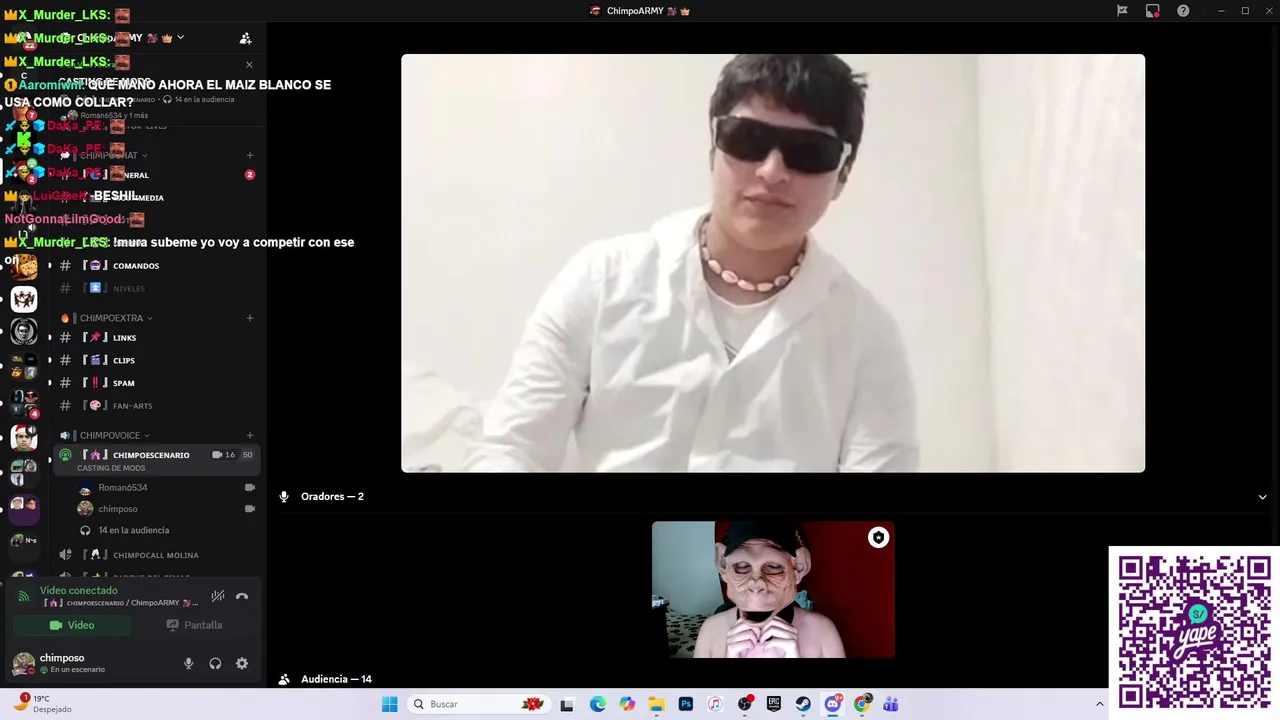This screenshot has width=1280, height=720.
Task: Disconnect from the voice channel
Action: point(242,597)
